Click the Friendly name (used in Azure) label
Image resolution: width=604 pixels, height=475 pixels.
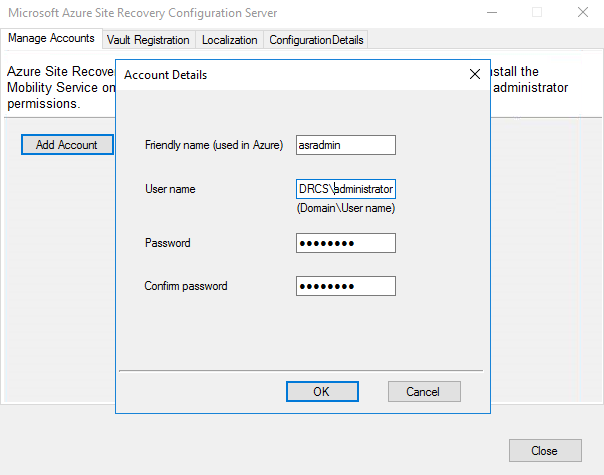pyautogui.click(x=214, y=145)
